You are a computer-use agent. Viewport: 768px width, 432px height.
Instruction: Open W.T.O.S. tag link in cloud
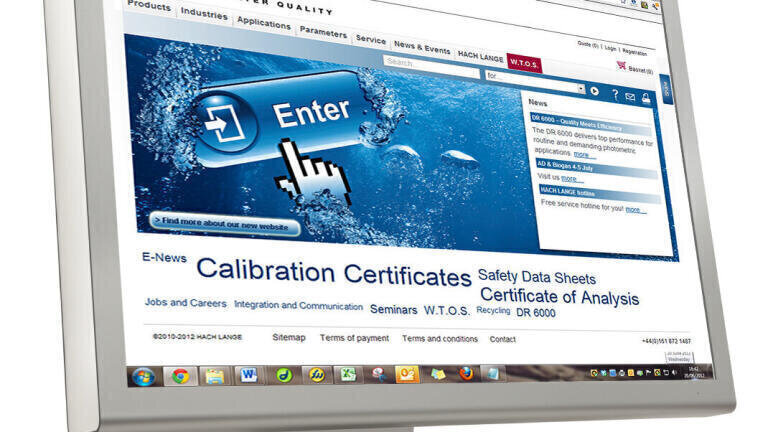pos(447,311)
